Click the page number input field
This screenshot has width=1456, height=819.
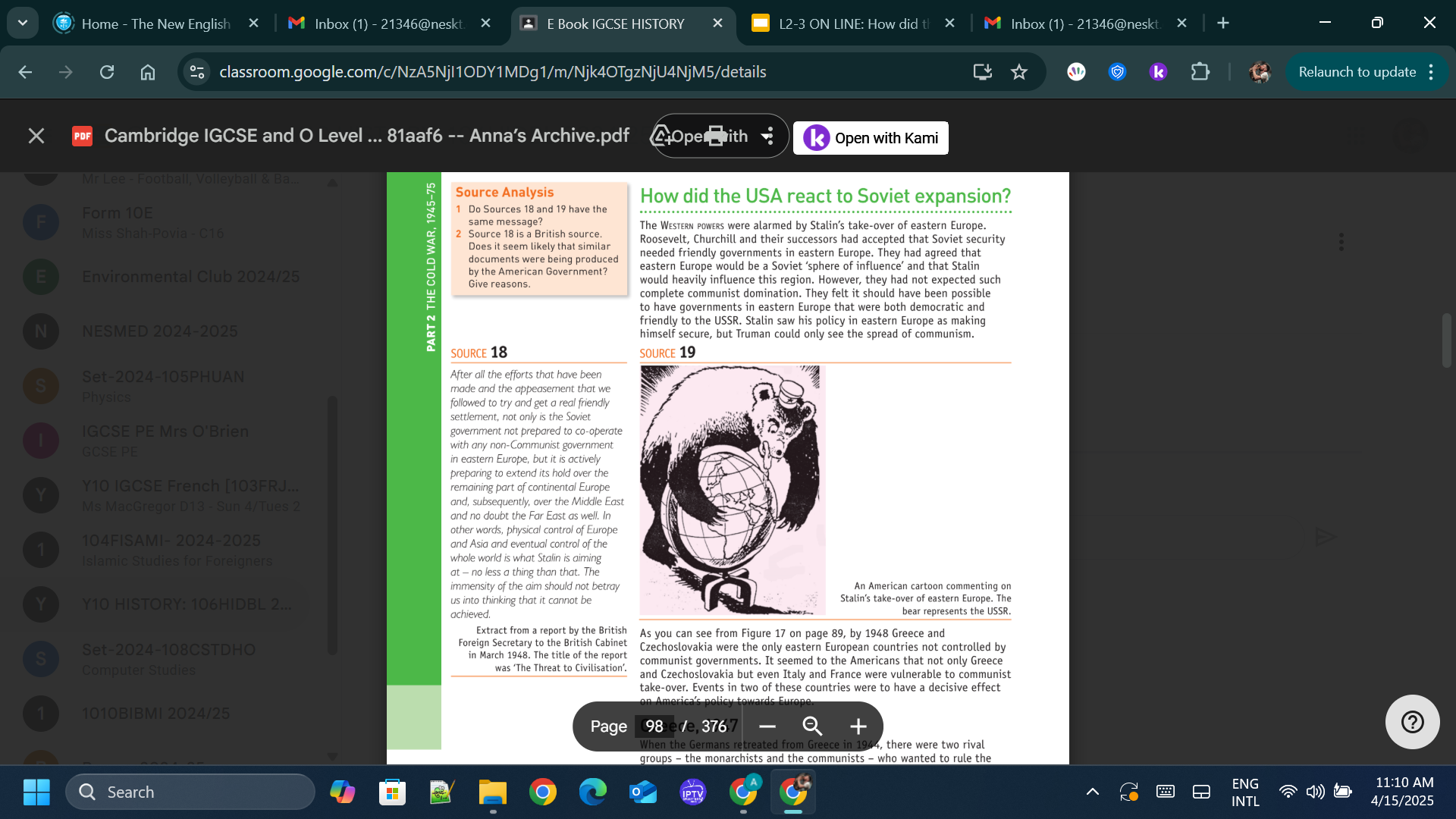pyautogui.click(x=655, y=726)
